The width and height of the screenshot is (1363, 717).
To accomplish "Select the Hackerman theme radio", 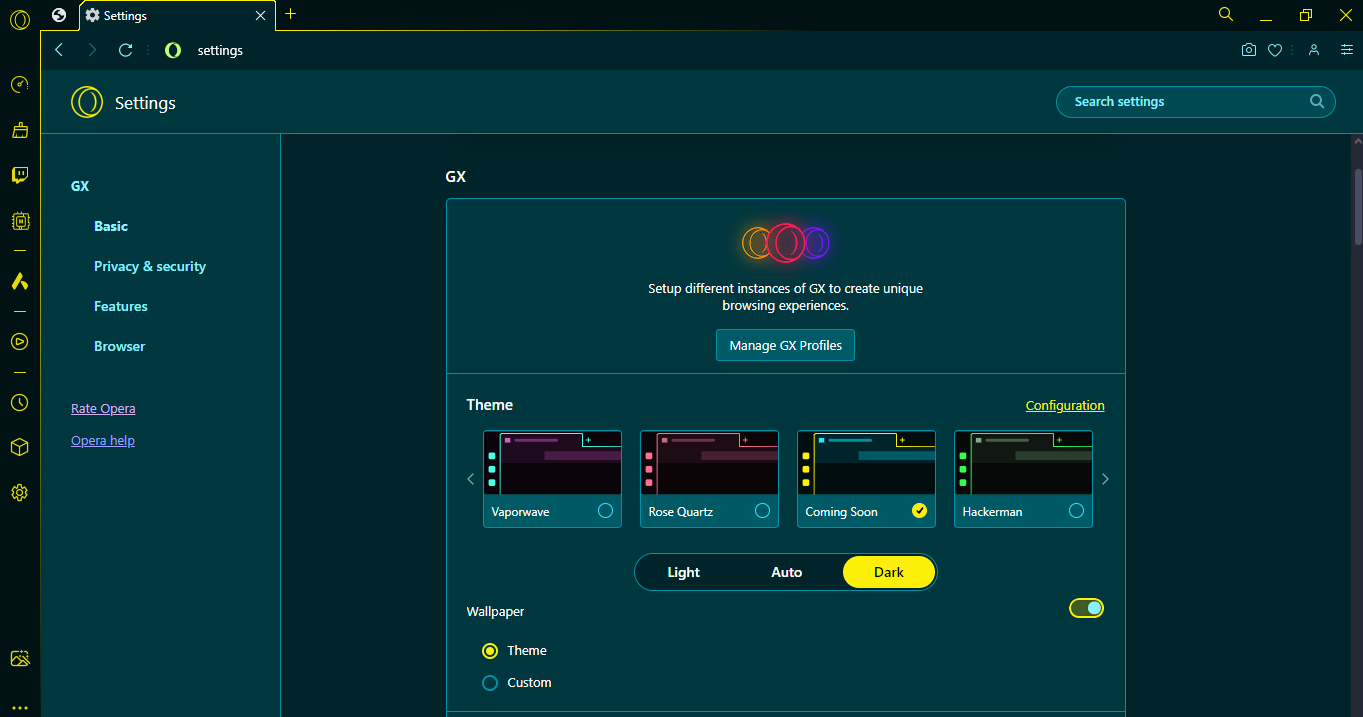I will pyautogui.click(x=1076, y=511).
